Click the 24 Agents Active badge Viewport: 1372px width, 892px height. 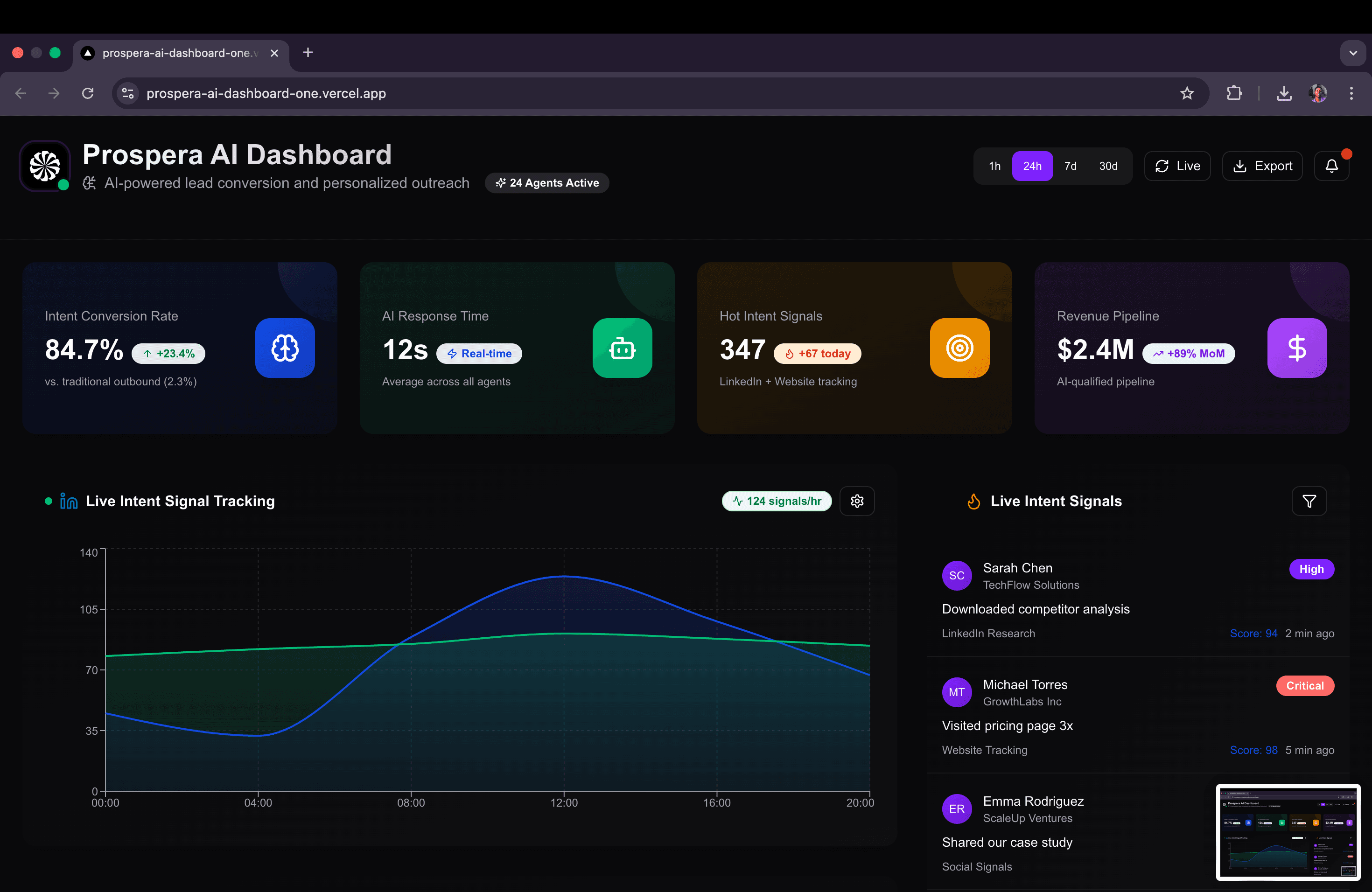coord(546,183)
